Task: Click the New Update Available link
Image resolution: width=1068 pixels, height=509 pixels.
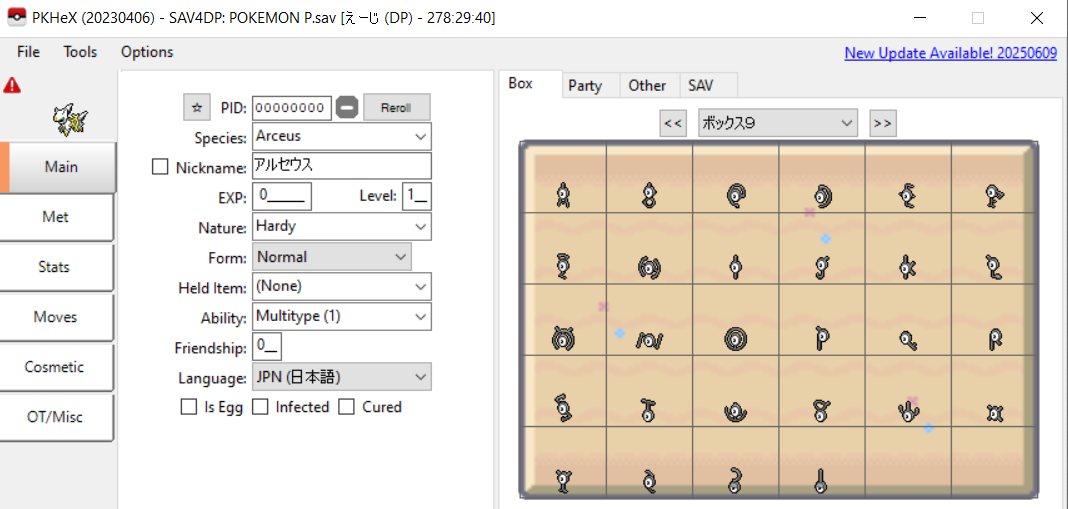Action: coord(951,53)
